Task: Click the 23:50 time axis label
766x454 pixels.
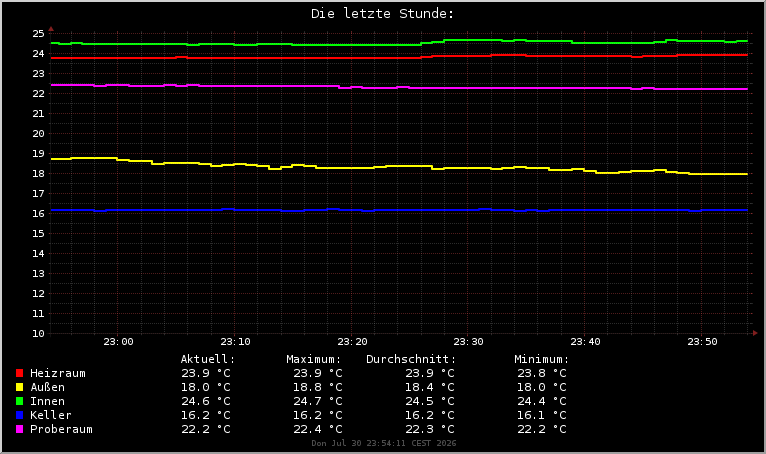Action: pyautogui.click(x=702, y=342)
